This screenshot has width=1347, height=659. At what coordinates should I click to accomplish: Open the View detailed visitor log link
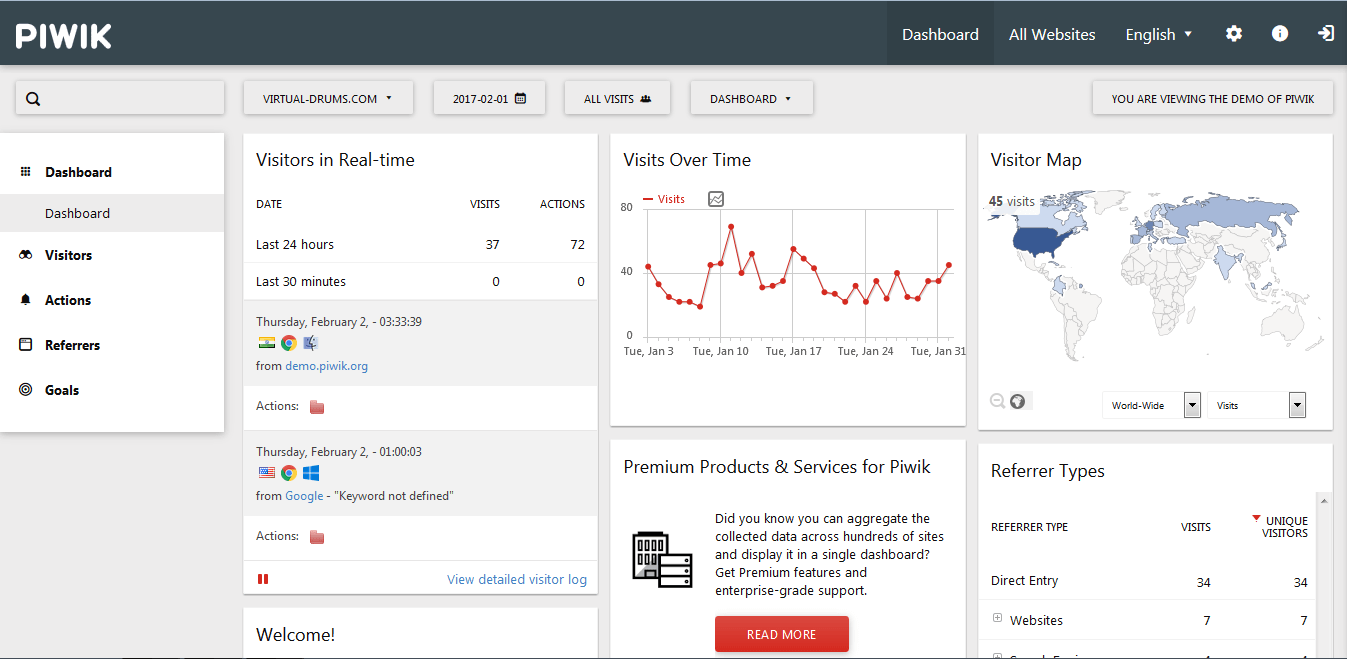pos(516,579)
